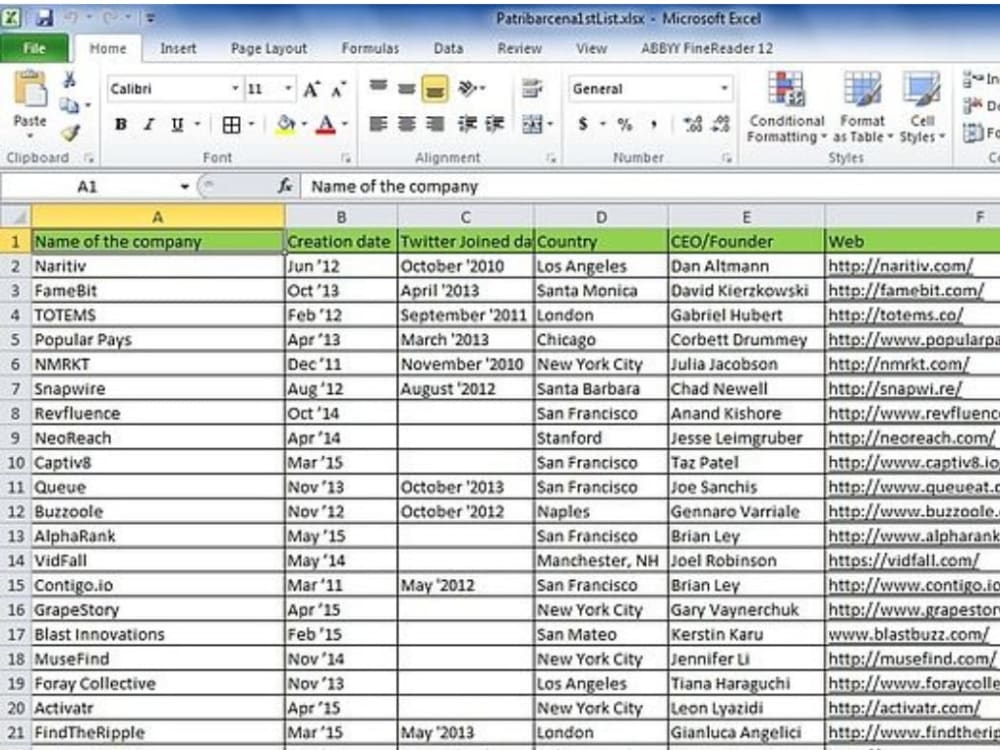Viewport: 1000px width, 750px height.
Task: Open Borders dropdown arrow
Action: (x=251, y=124)
